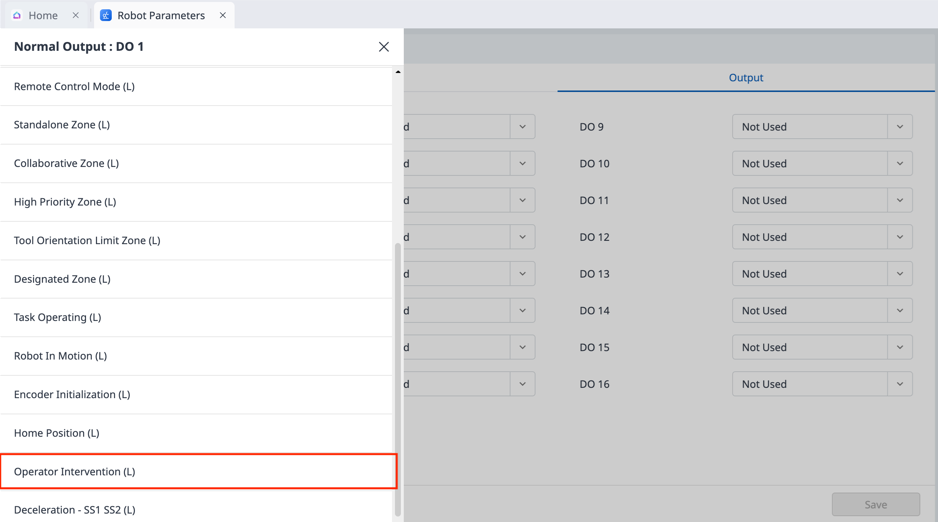The height and width of the screenshot is (522, 938).
Task: Click the Home tab icon
Action: pos(17,15)
